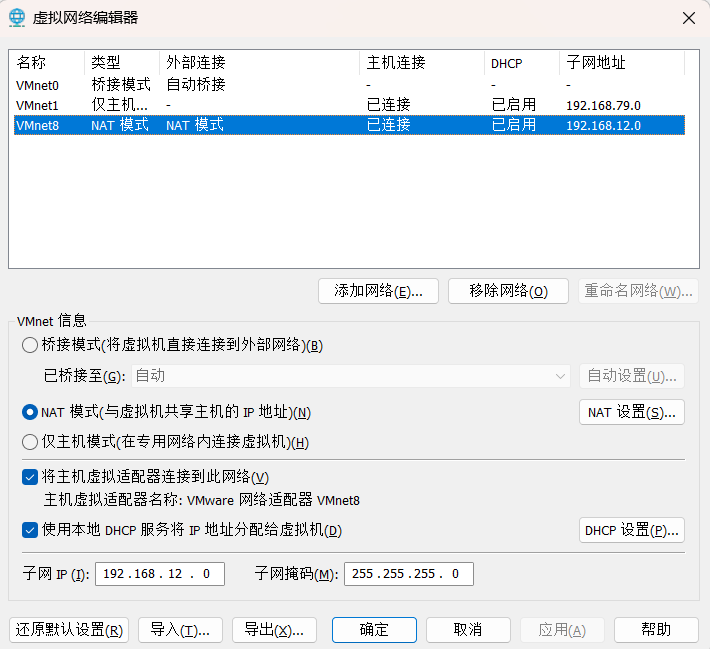
Task: Click the 外部连接 column header
Action: coord(260,62)
